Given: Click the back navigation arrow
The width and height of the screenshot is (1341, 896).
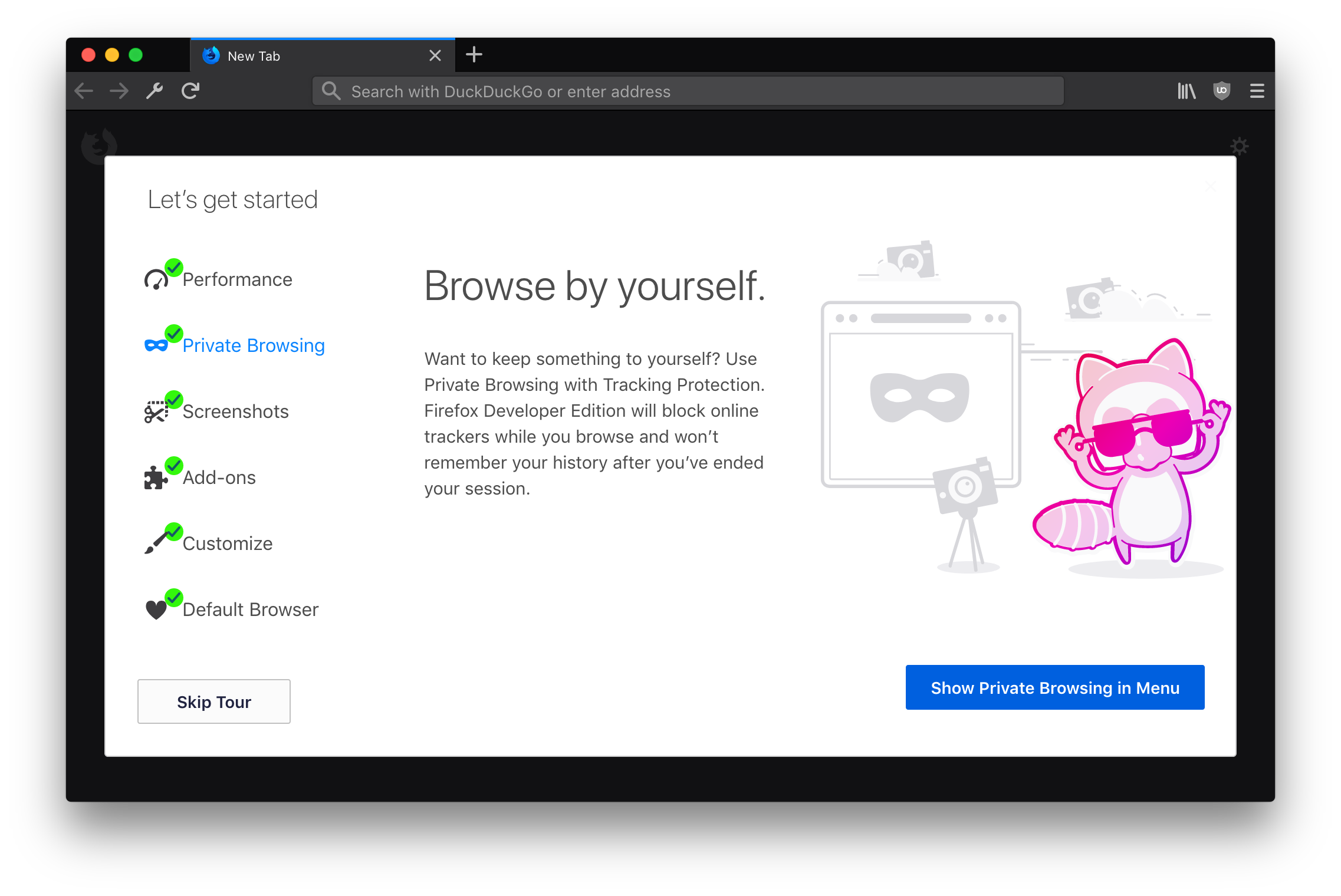Looking at the screenshot, I should [84, 91].
